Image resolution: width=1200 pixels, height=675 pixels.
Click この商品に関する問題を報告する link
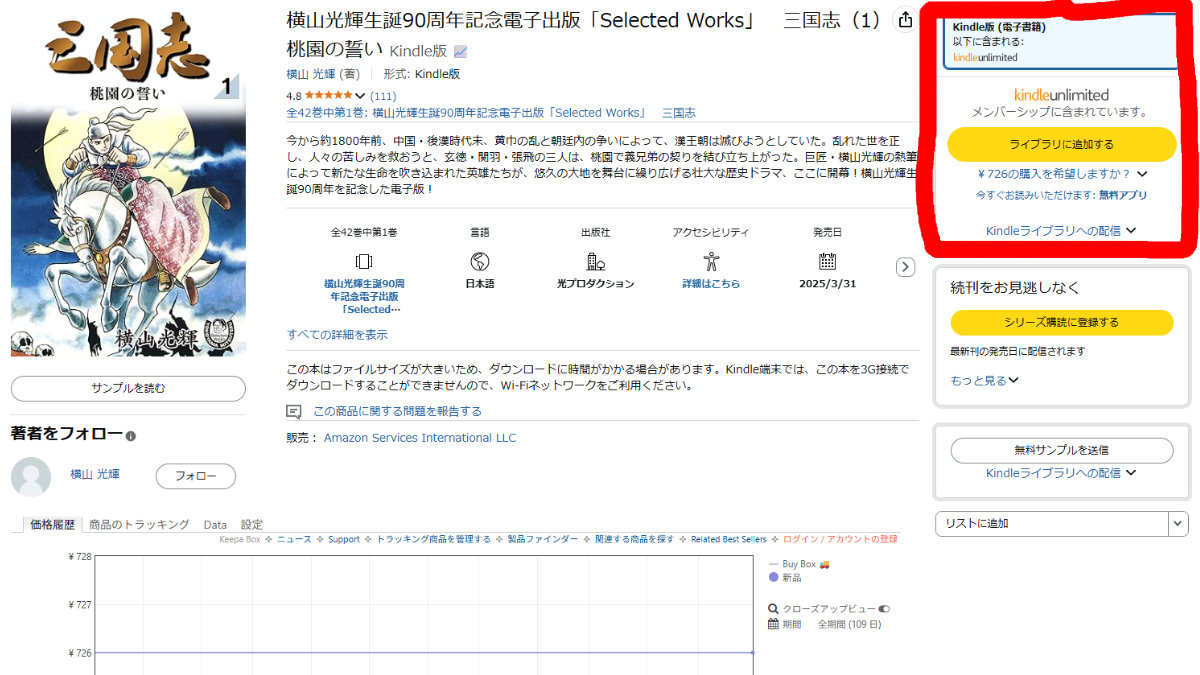[397, 411]
